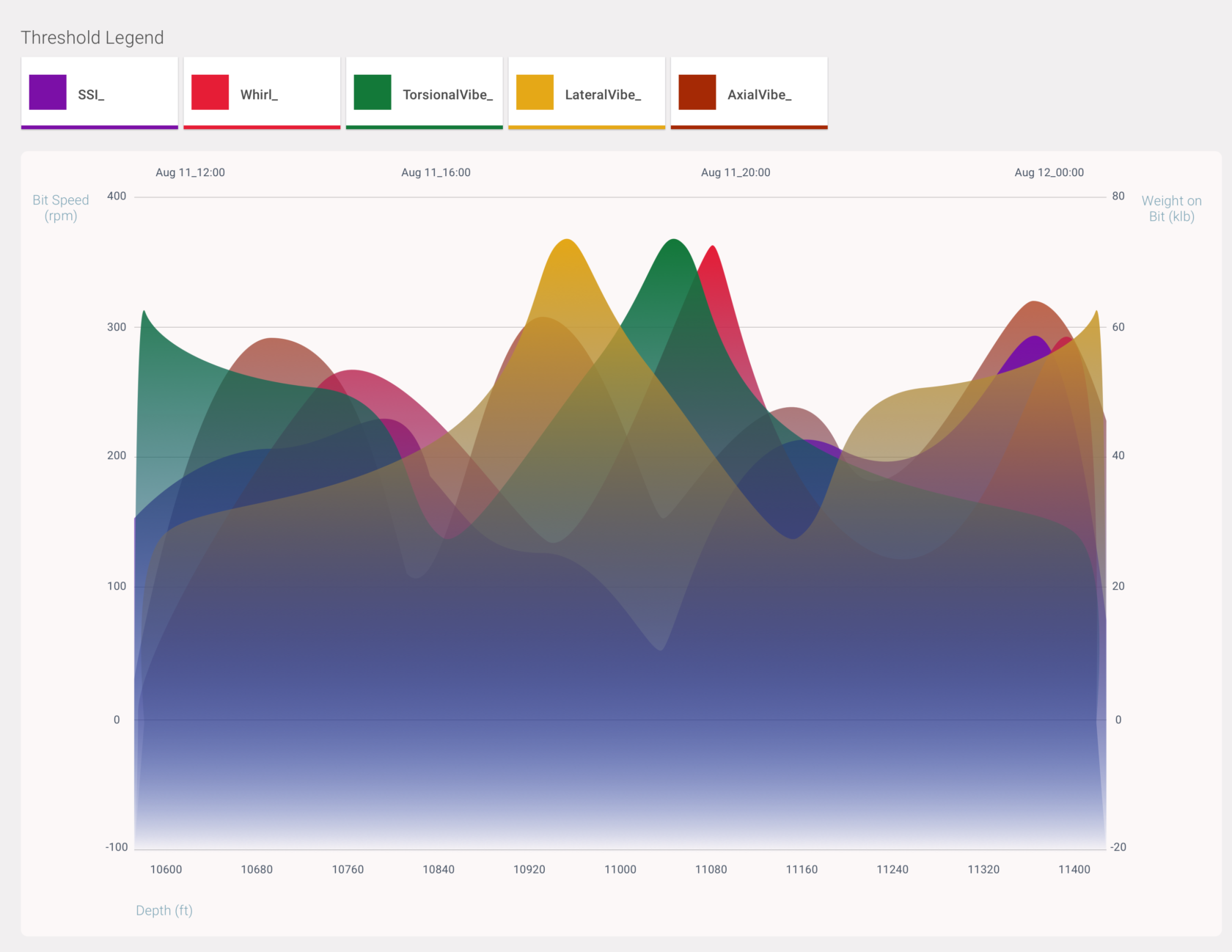This screenshot has width=1232, height=952.
Task: Click the 11000 depth tick label
Action: pyautogui.click(x=620, y=869)
